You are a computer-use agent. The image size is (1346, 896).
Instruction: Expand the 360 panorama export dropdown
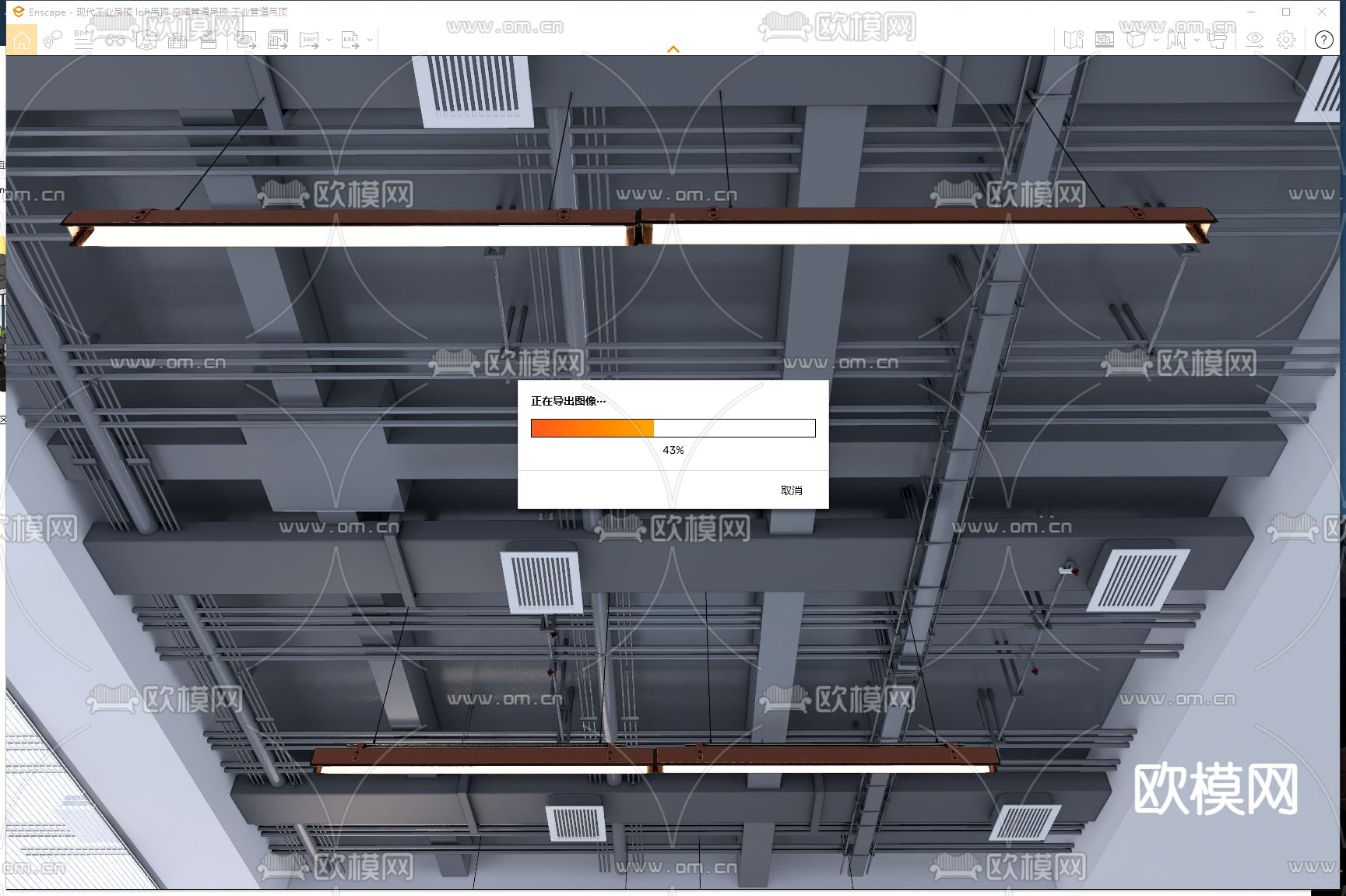[x=330, y=40]
